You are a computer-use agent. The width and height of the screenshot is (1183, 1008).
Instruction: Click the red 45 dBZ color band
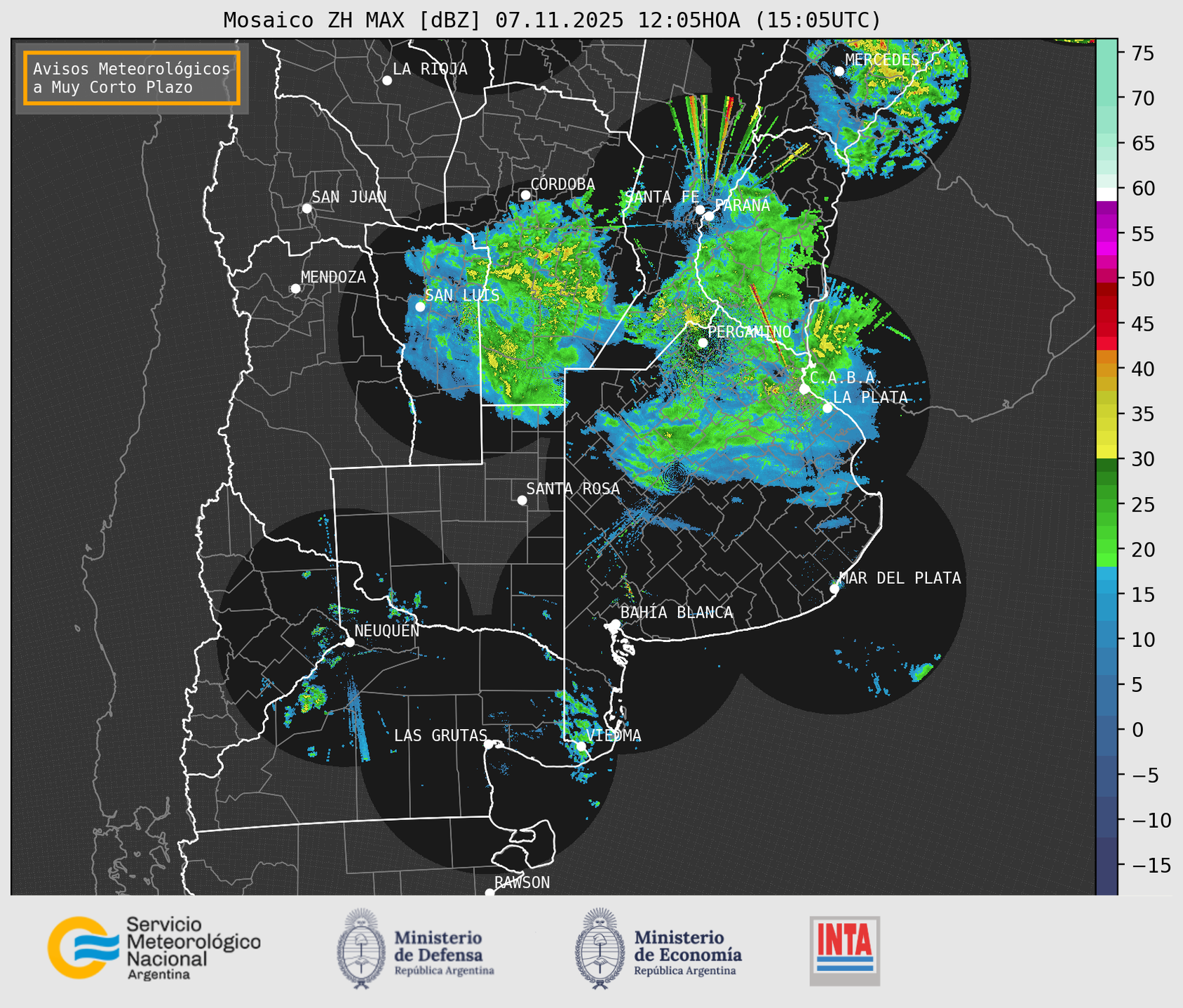(1107, 324)
